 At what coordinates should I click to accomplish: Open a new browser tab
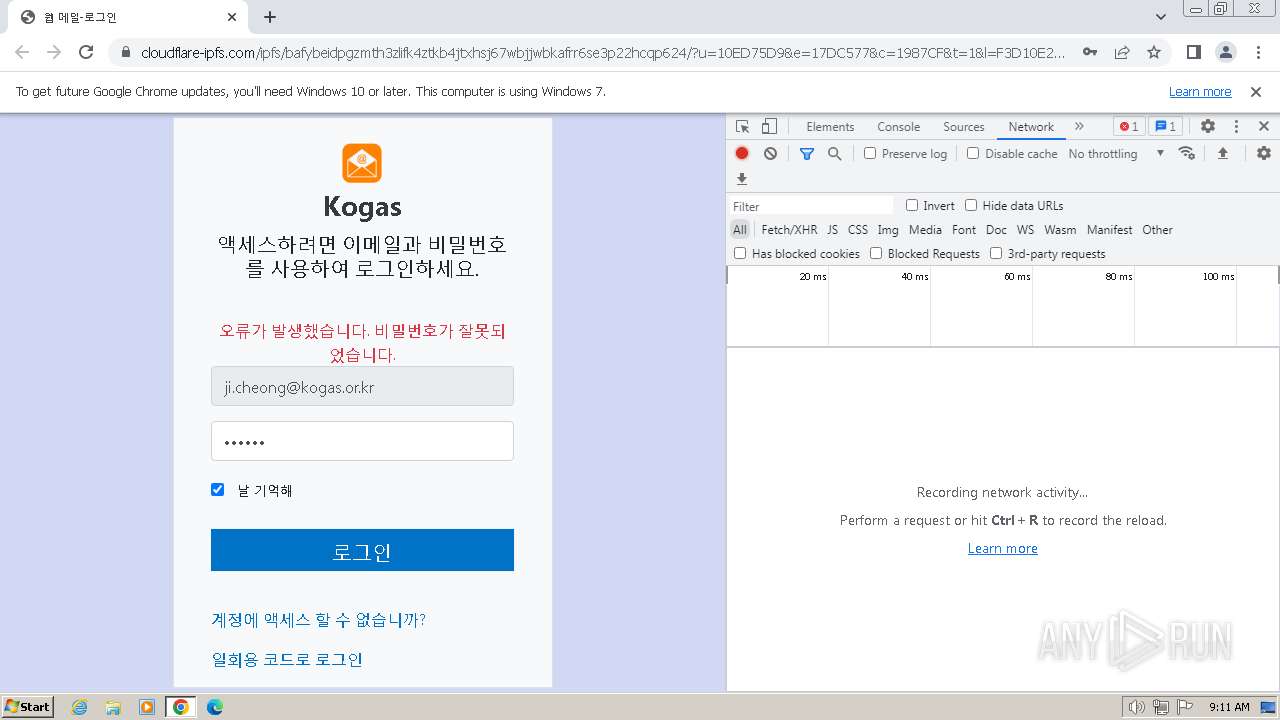click(270, 17)
